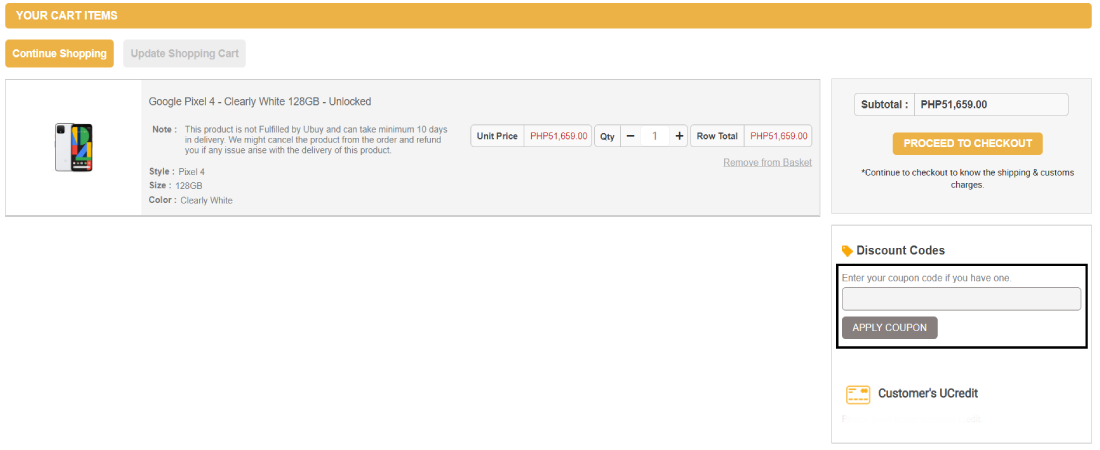1100x450 pixels.
Task: Click the Color: Clearly White attribute
Action: click(191, 200)
